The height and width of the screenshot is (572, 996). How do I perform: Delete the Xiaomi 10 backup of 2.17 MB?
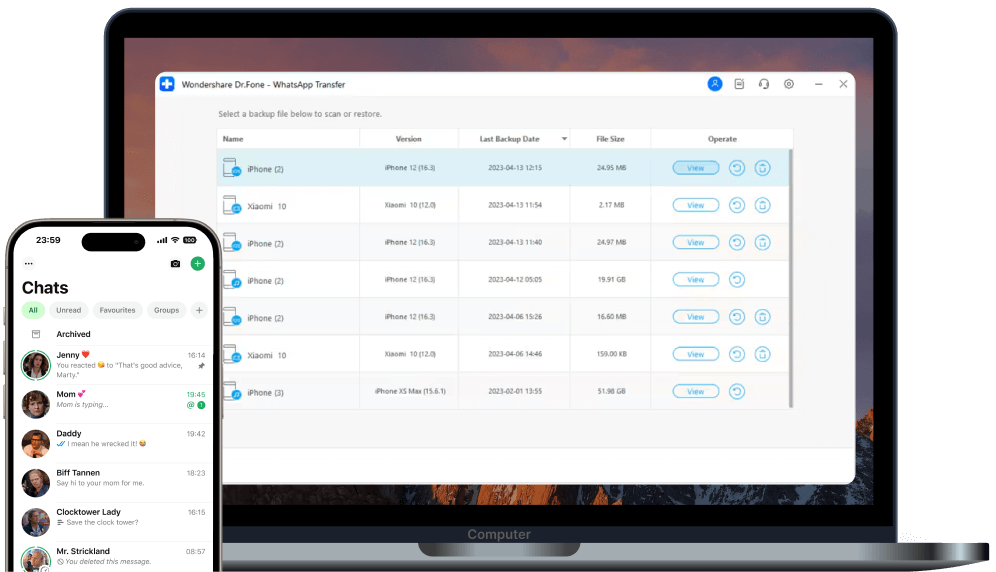762,205
